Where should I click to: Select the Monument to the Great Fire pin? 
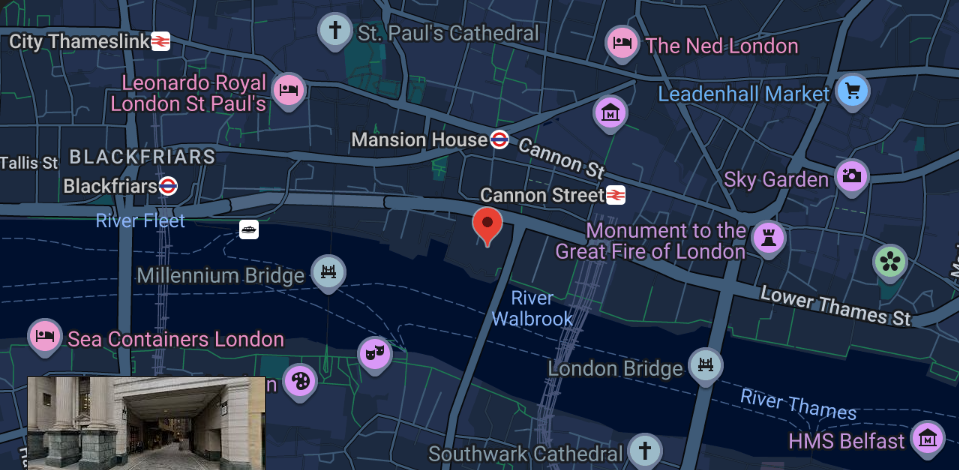pos(768,239)
